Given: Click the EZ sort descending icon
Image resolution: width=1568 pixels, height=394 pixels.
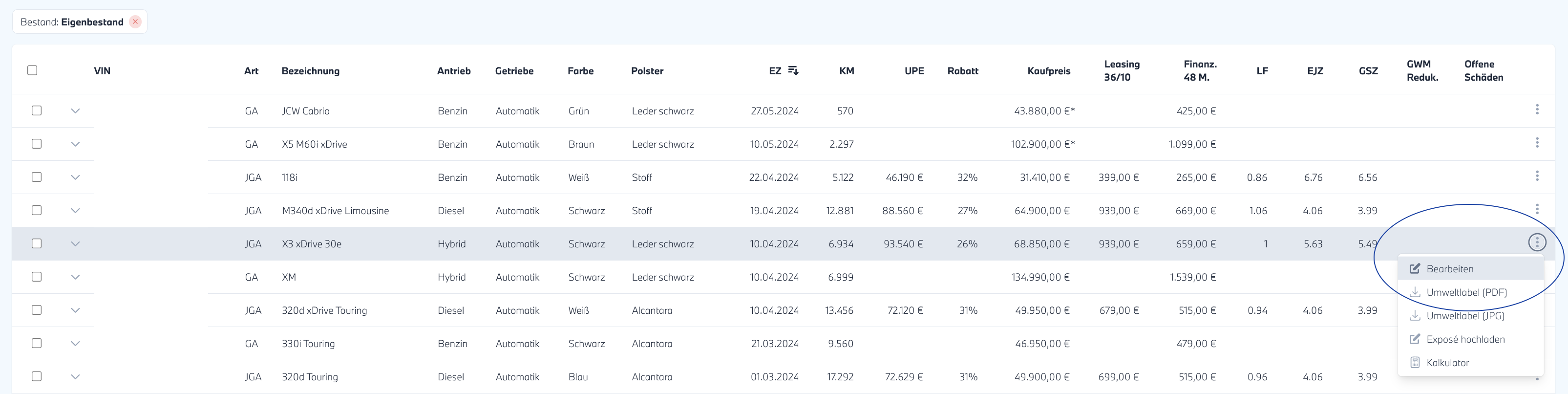Looking at the screenshot, I should click(792, 71).
